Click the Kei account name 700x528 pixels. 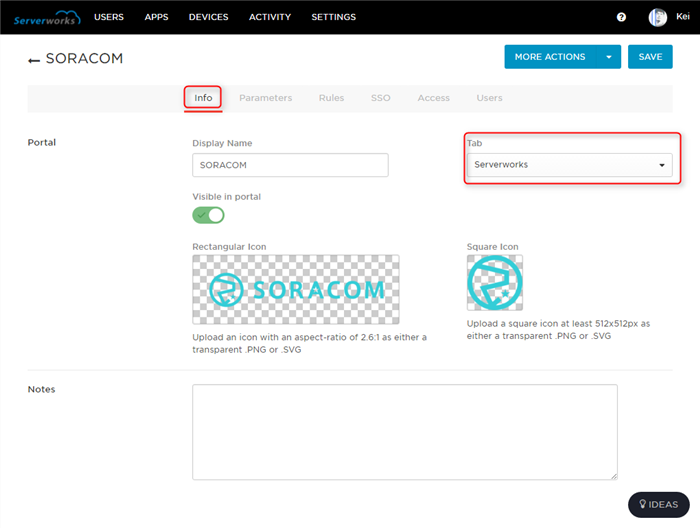683,17
